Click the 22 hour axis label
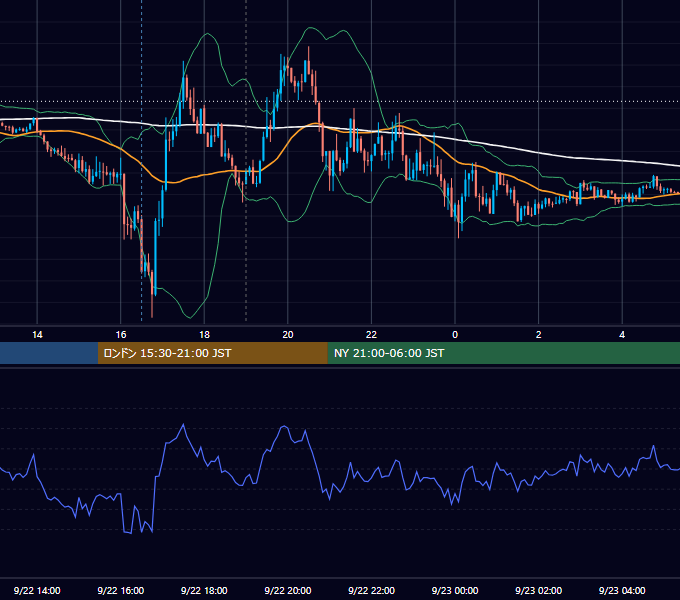680x600 pixels. [371, 335]
